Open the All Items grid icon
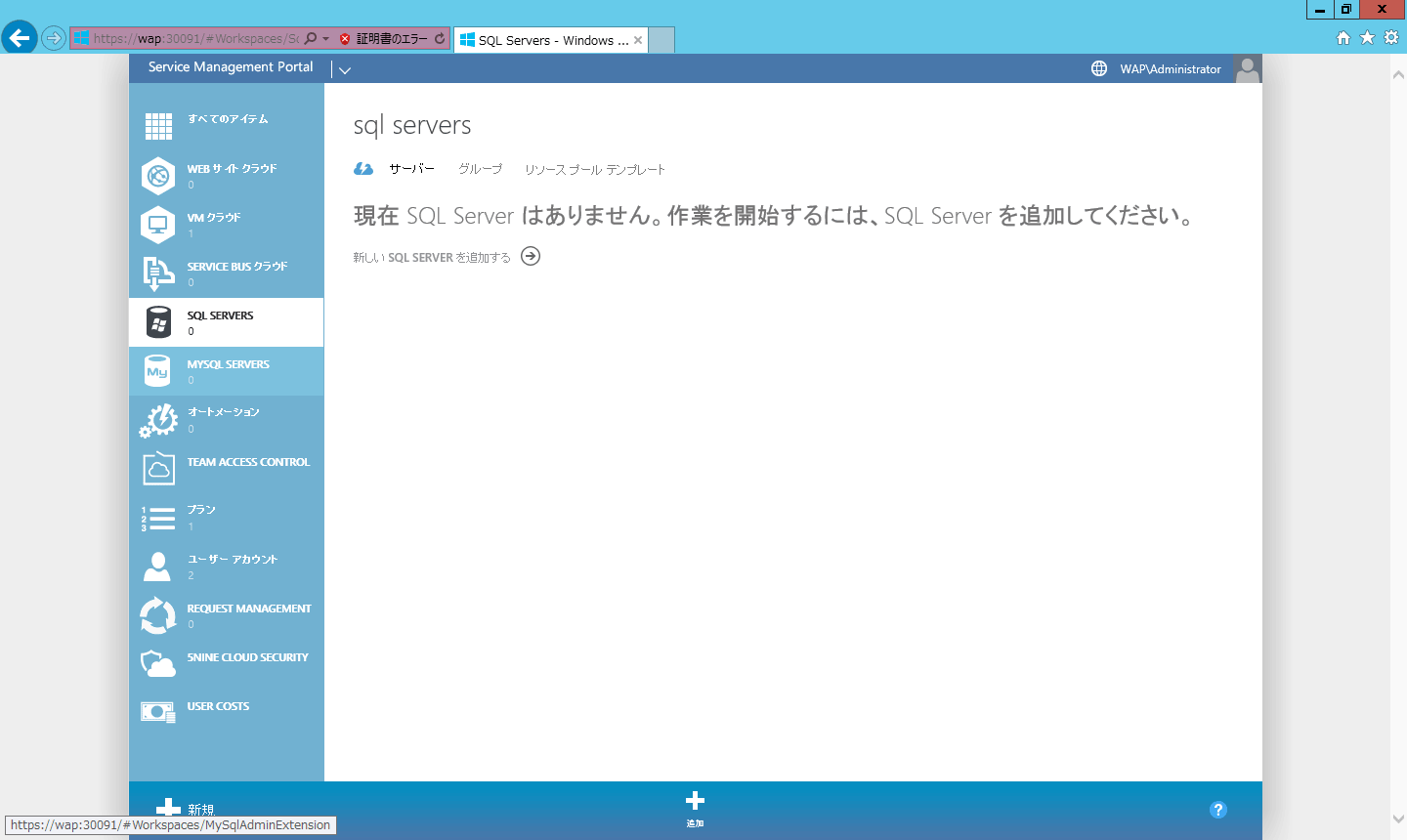 pyautogui.click(x=158, y=126)
